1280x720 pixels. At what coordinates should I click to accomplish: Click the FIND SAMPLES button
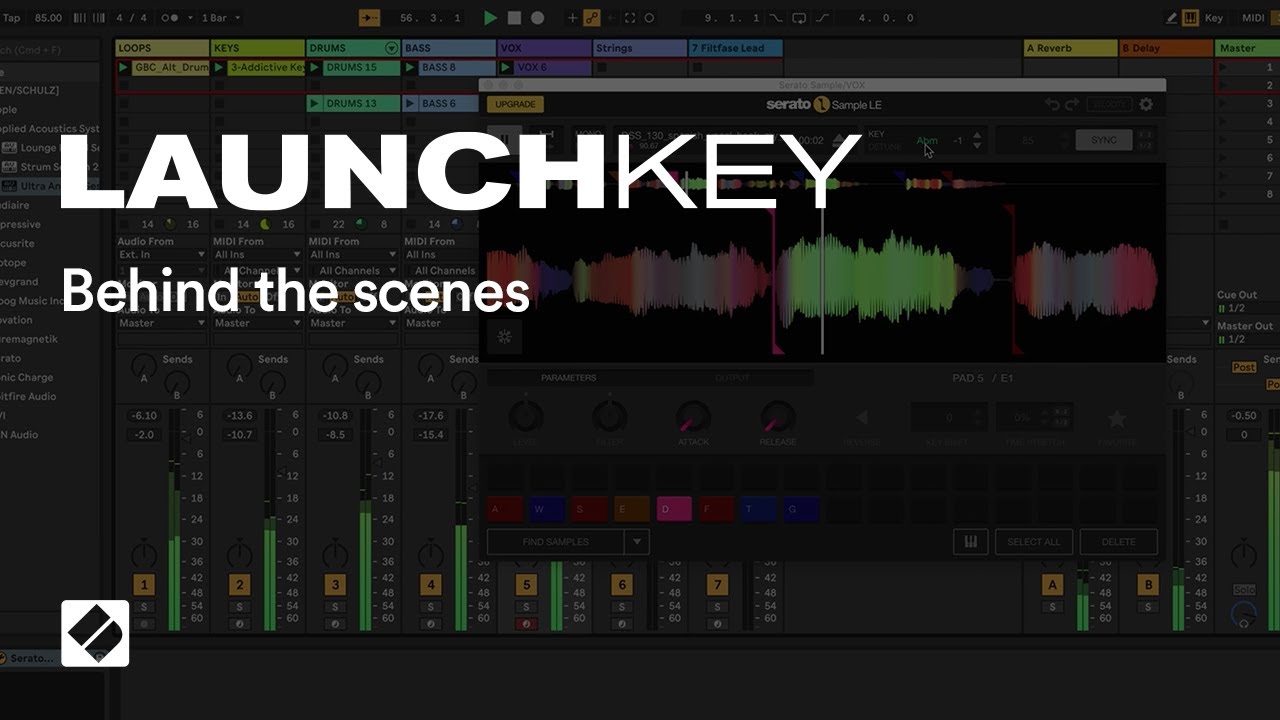pos(556,542)
